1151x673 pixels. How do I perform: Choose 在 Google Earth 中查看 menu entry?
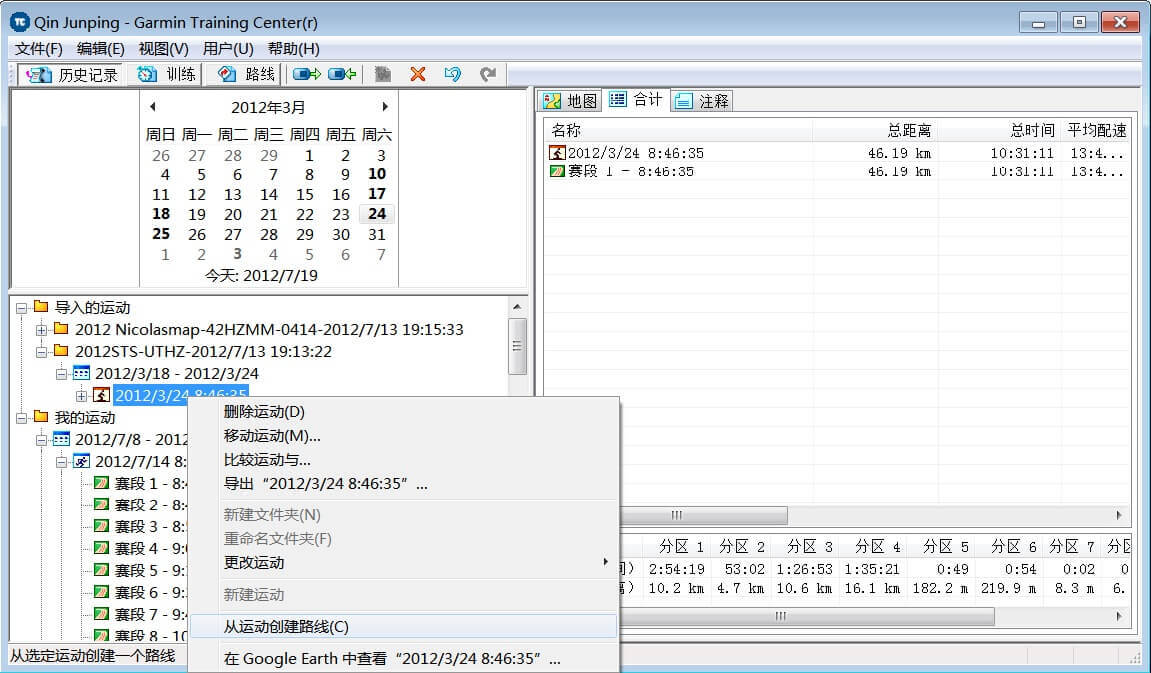coord(402,659)
